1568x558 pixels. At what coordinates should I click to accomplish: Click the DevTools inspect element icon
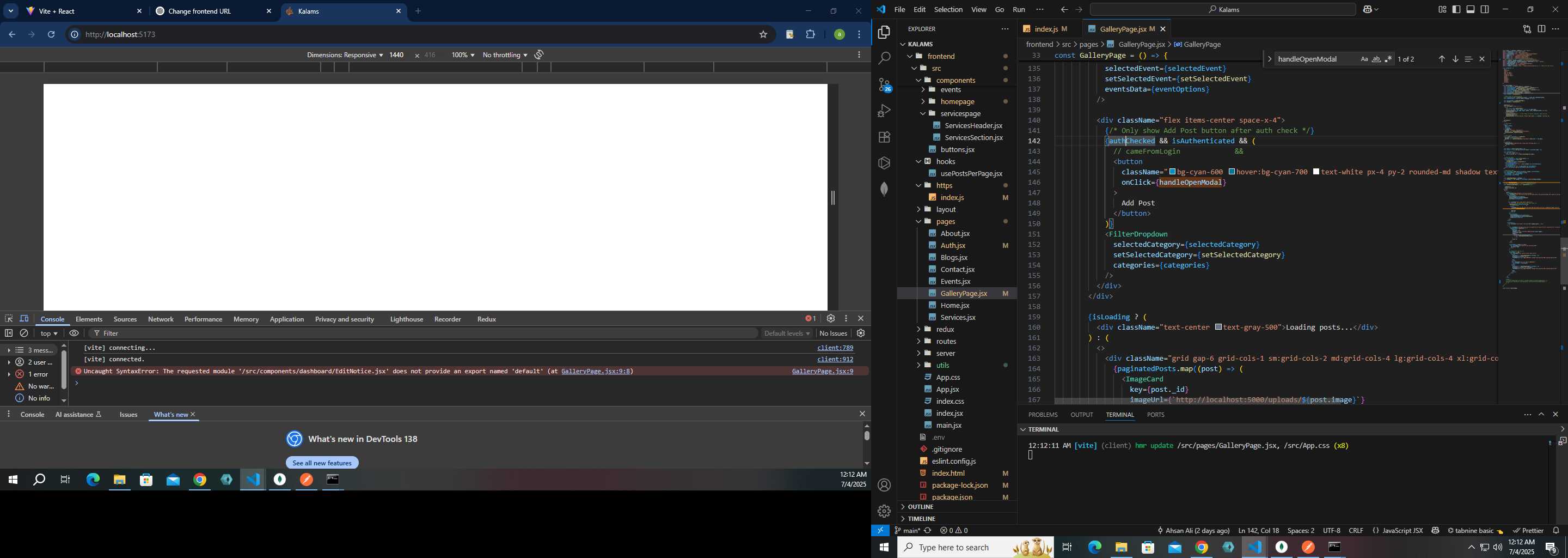click(9, 319)
